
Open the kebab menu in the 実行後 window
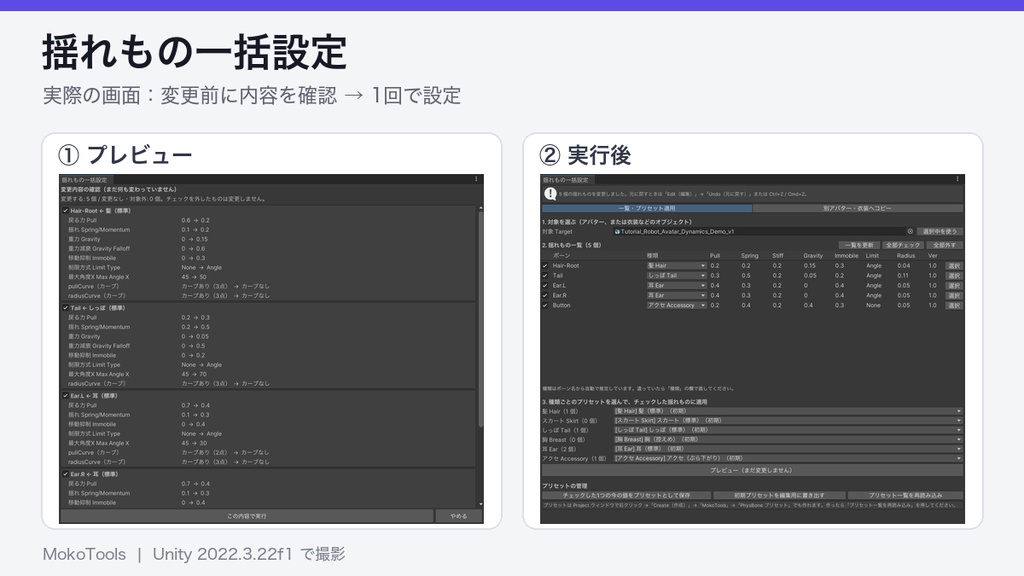pos(957,179)
